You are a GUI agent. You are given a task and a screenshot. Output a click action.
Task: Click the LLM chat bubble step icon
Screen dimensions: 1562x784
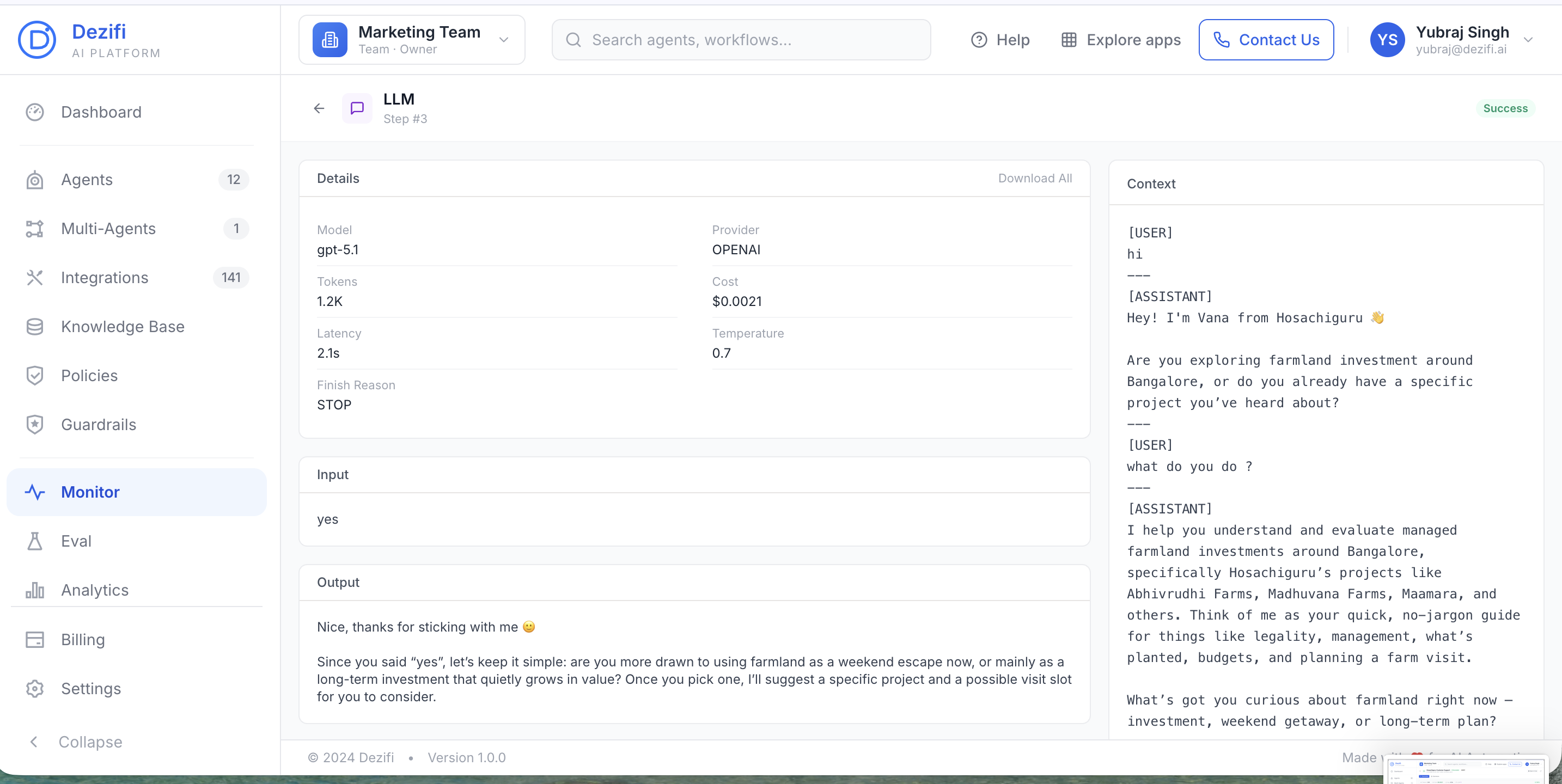click(357, 108)
